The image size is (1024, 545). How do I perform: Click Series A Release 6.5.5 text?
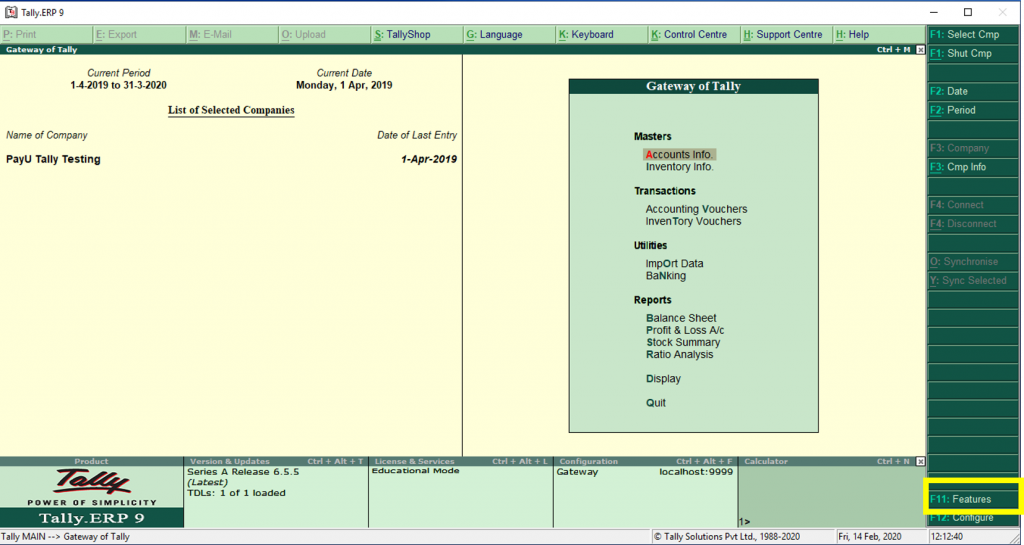(243, 472)
